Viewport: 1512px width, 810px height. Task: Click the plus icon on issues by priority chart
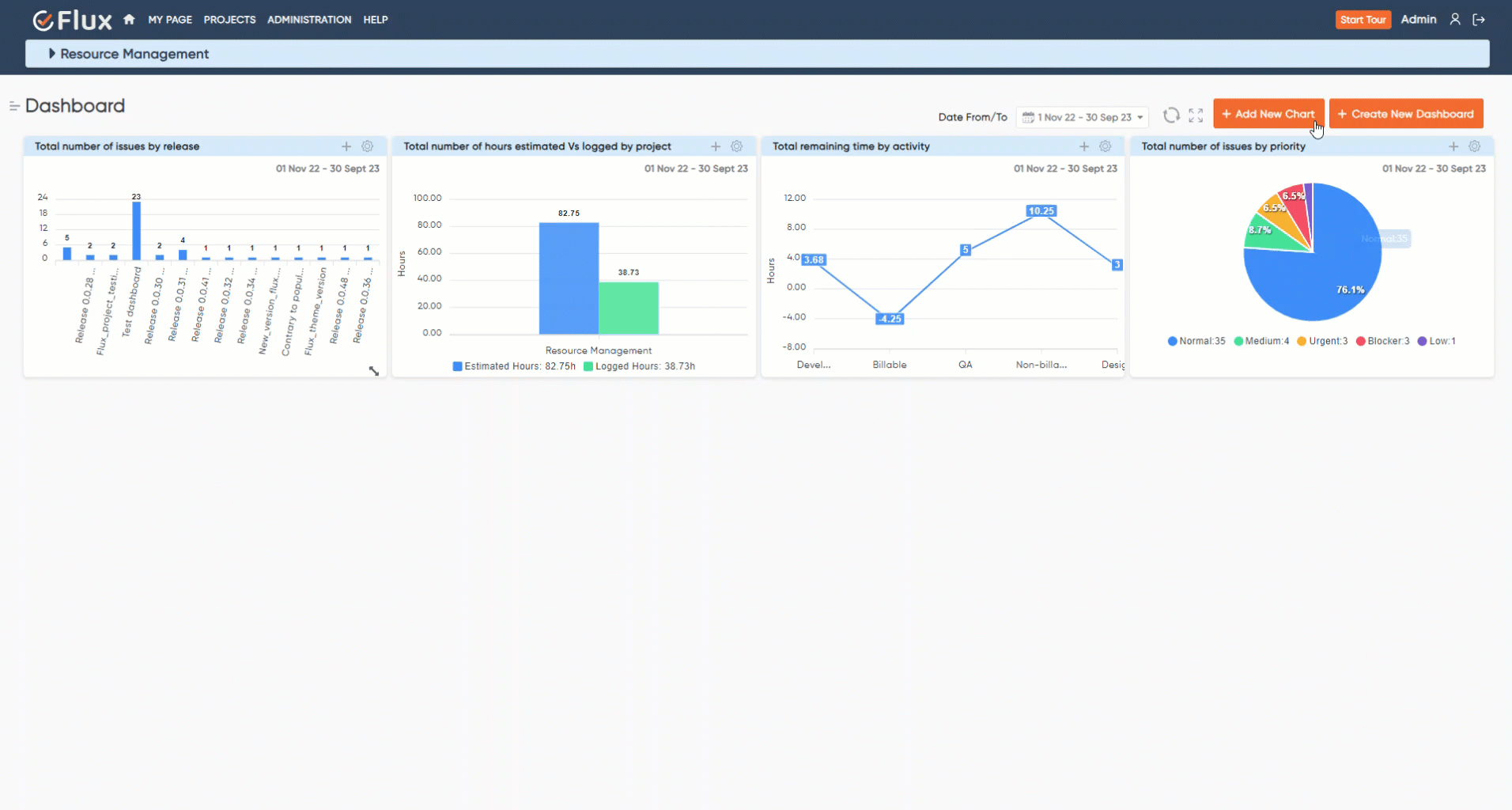[1453, 146]
